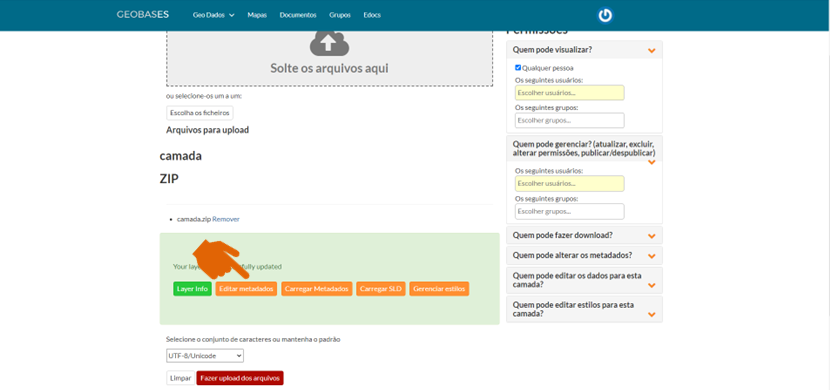Focus Escolher usuários field under gerenciar

tap(570, 184)
